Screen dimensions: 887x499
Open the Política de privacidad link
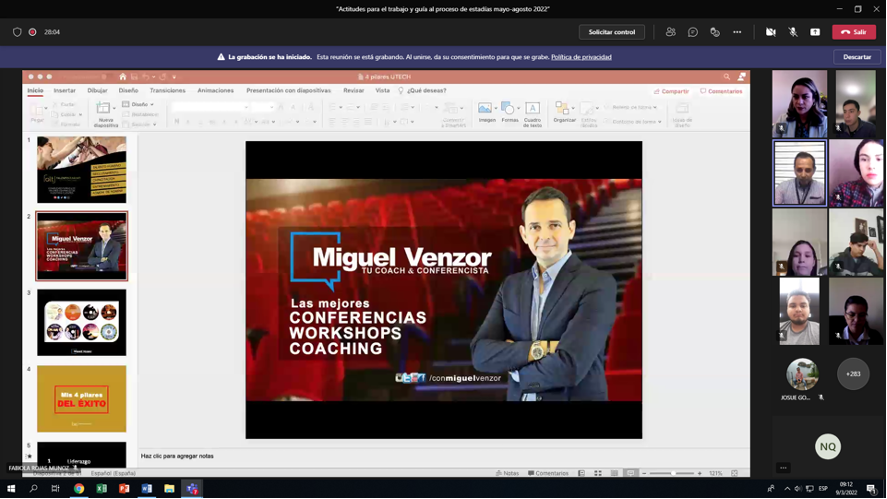tap(581, 57)
